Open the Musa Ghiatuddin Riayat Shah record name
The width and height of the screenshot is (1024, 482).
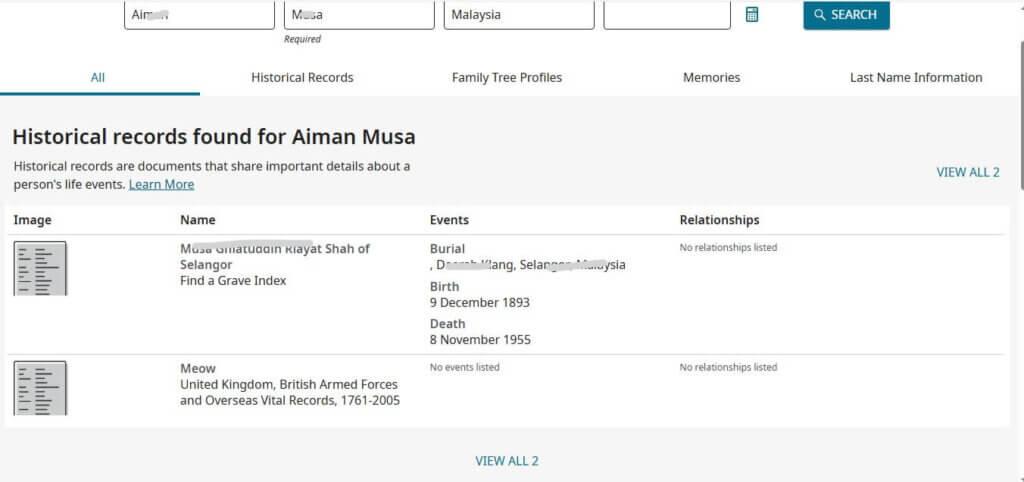click(275, 256)
